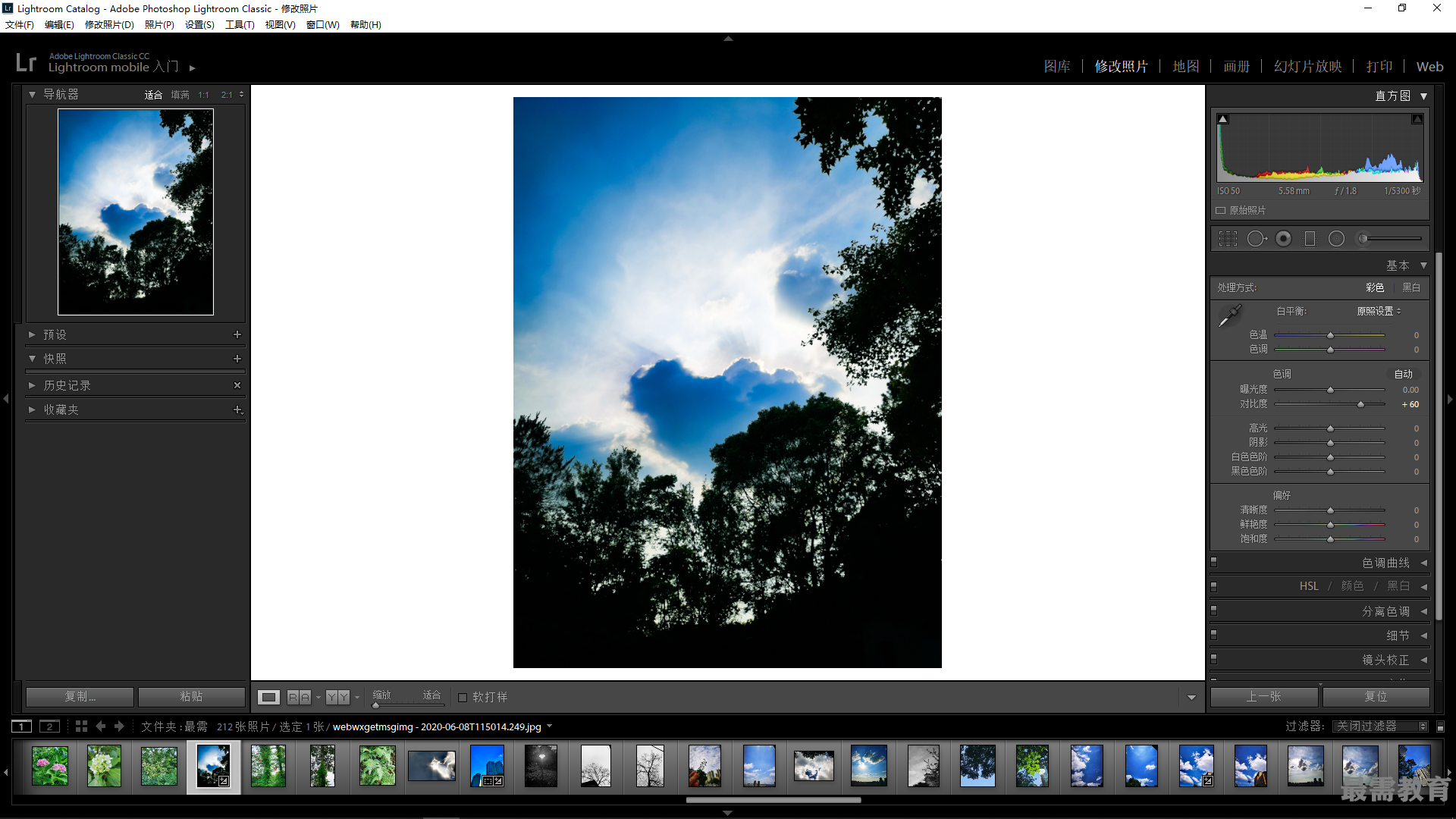Viewport: 1456px width, 819px height.
Task: Expand the 历史记录 panel
Action: (x=33, y=385)
